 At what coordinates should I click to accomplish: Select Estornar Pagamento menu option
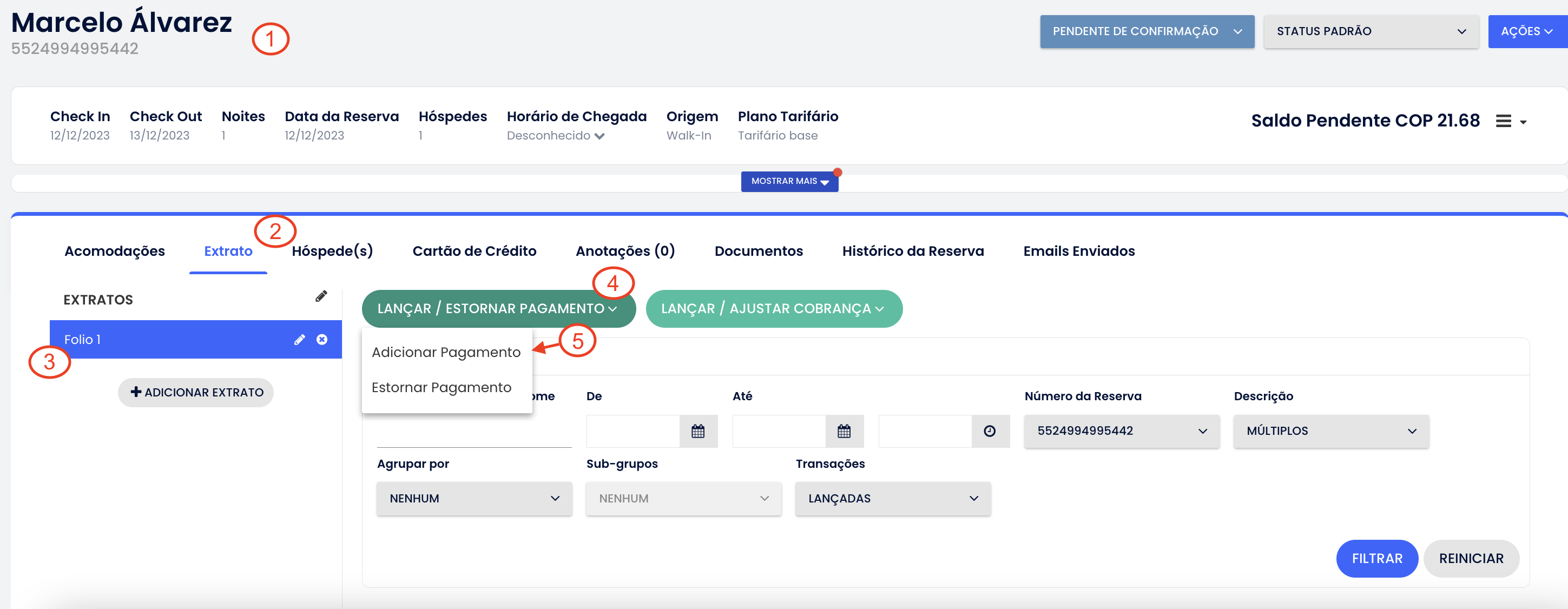(440, 388)
